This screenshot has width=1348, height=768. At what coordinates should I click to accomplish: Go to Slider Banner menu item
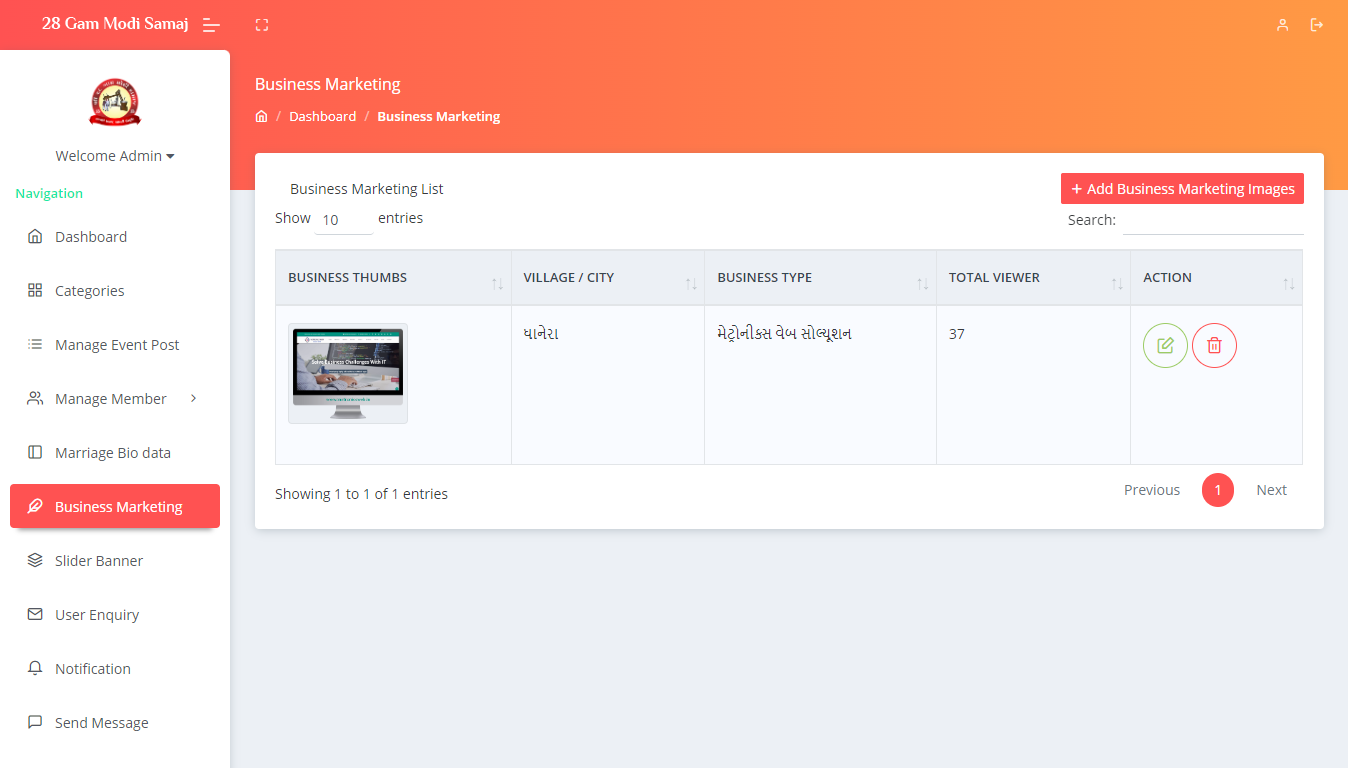99,561
